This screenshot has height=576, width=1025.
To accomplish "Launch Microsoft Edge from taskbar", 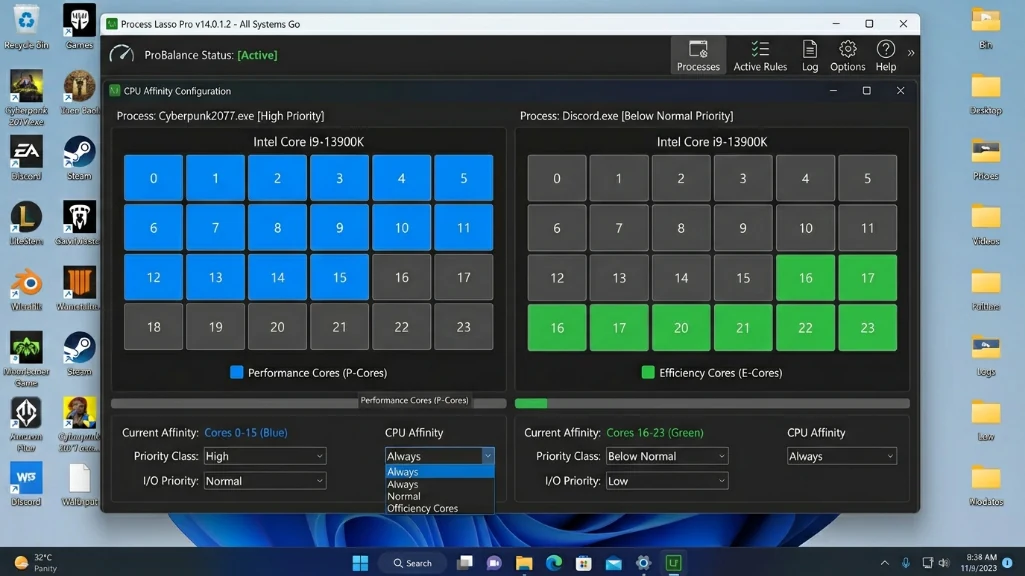I will click(x=554, y=563).
